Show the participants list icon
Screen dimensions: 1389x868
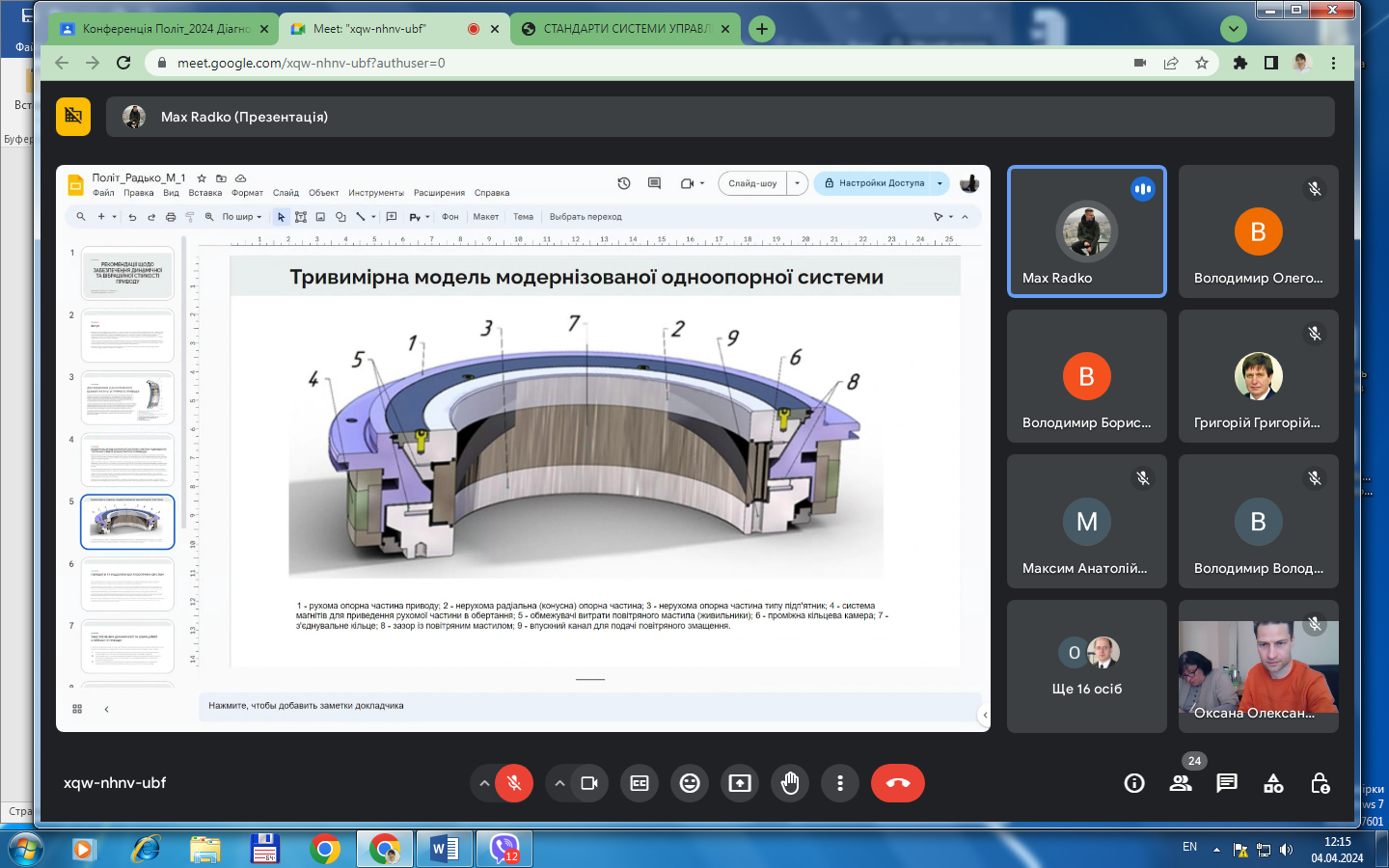pos(1181,783)
